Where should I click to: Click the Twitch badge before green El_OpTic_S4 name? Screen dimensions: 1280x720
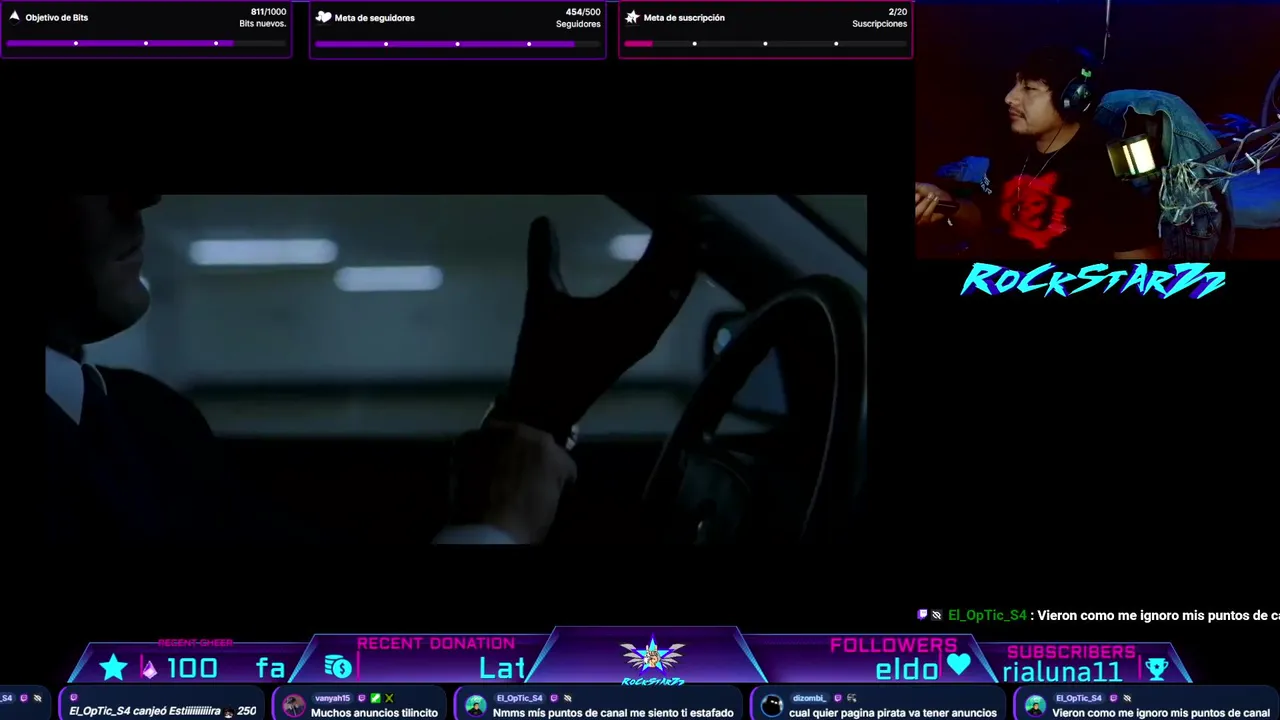click(x=922, y=615)
